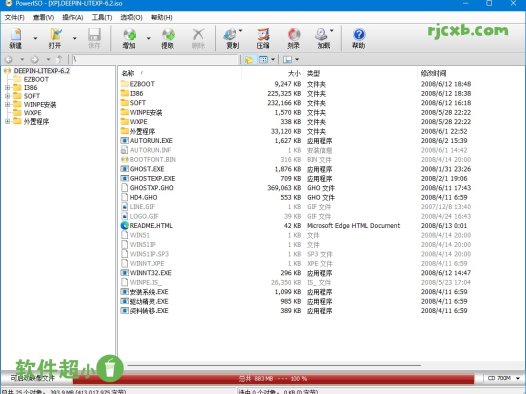Click the path address field
The image size is (526, 394).
155,60
